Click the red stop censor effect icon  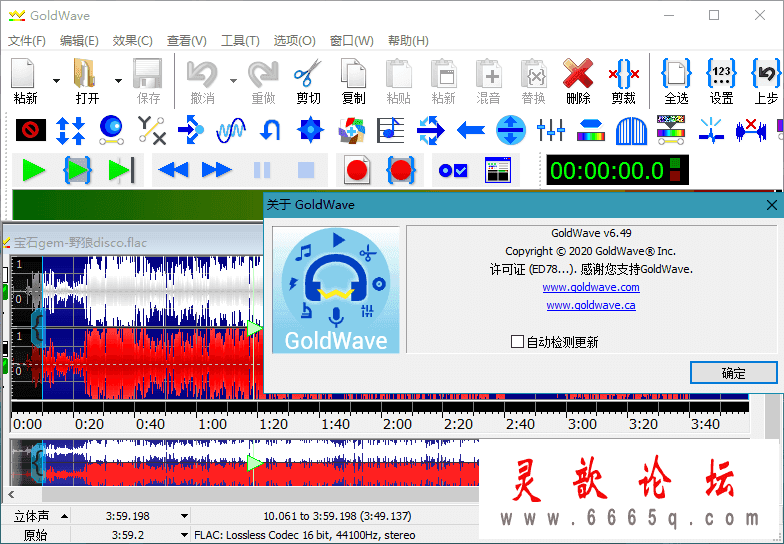pos(30,130)
